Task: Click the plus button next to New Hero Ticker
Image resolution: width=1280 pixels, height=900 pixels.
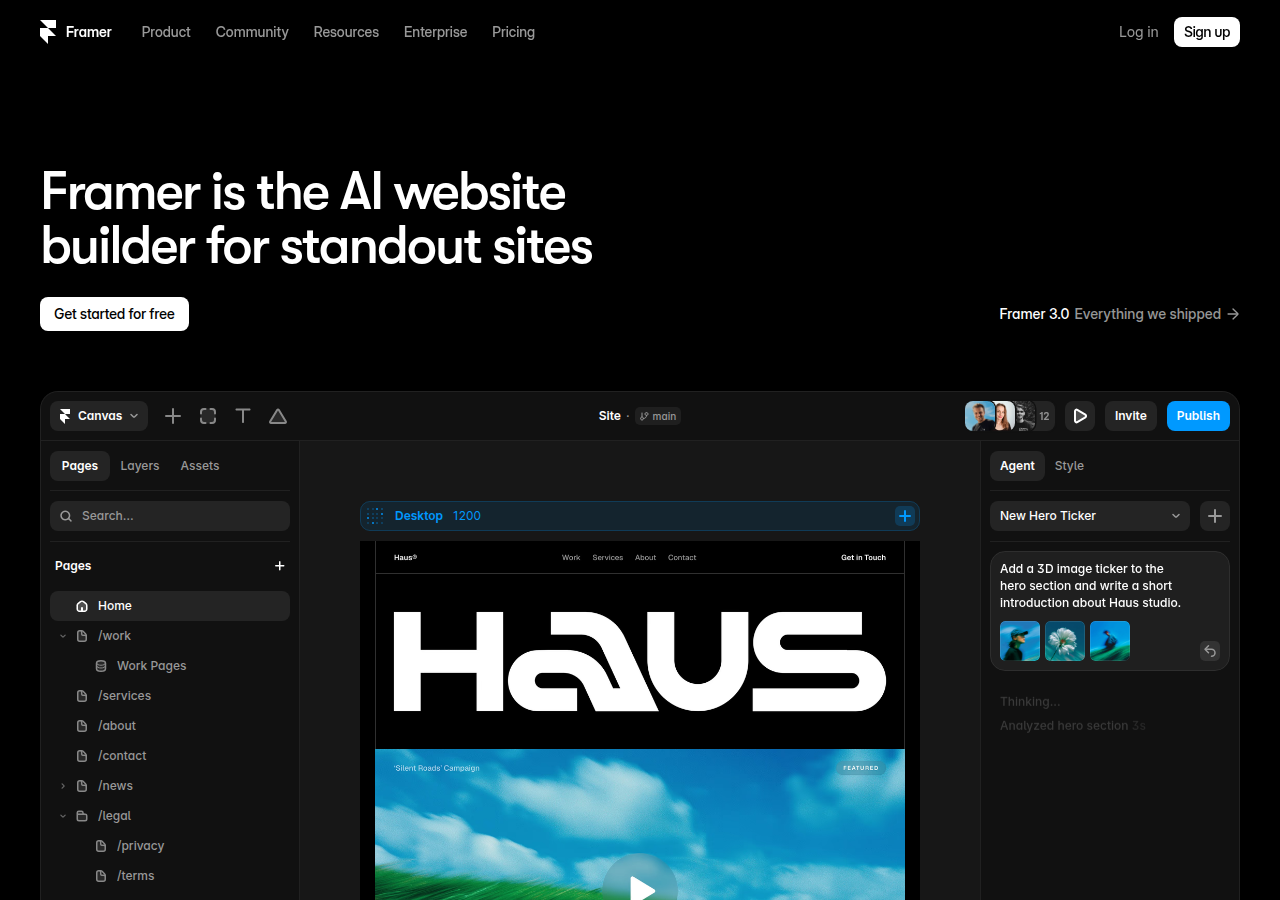Action: tap(1215, 516)
